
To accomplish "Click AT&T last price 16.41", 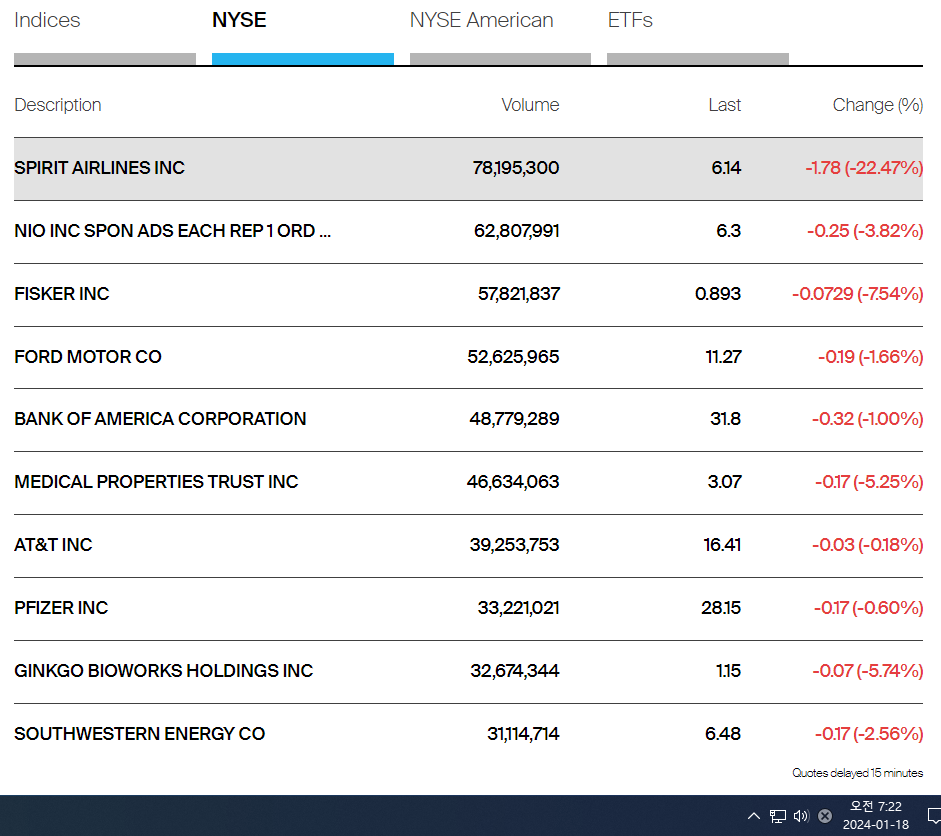I will (x=722, y=545).
